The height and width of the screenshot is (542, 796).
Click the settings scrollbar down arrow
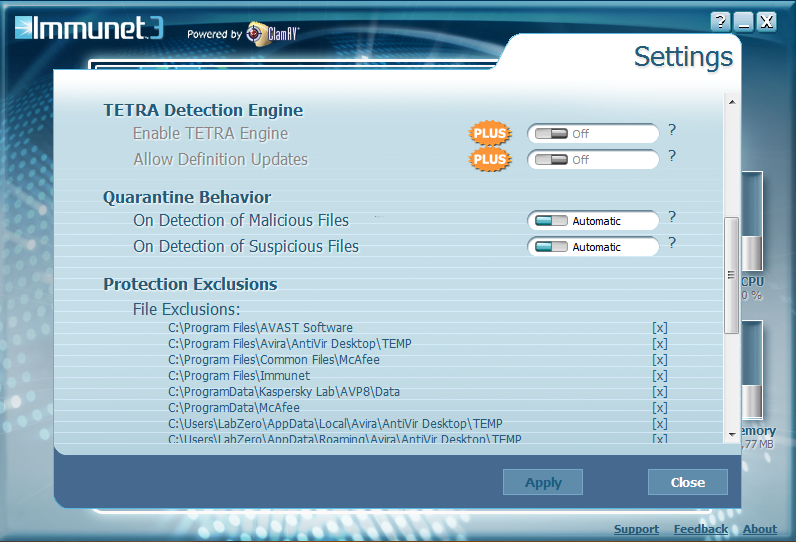(x=732, y=434)
